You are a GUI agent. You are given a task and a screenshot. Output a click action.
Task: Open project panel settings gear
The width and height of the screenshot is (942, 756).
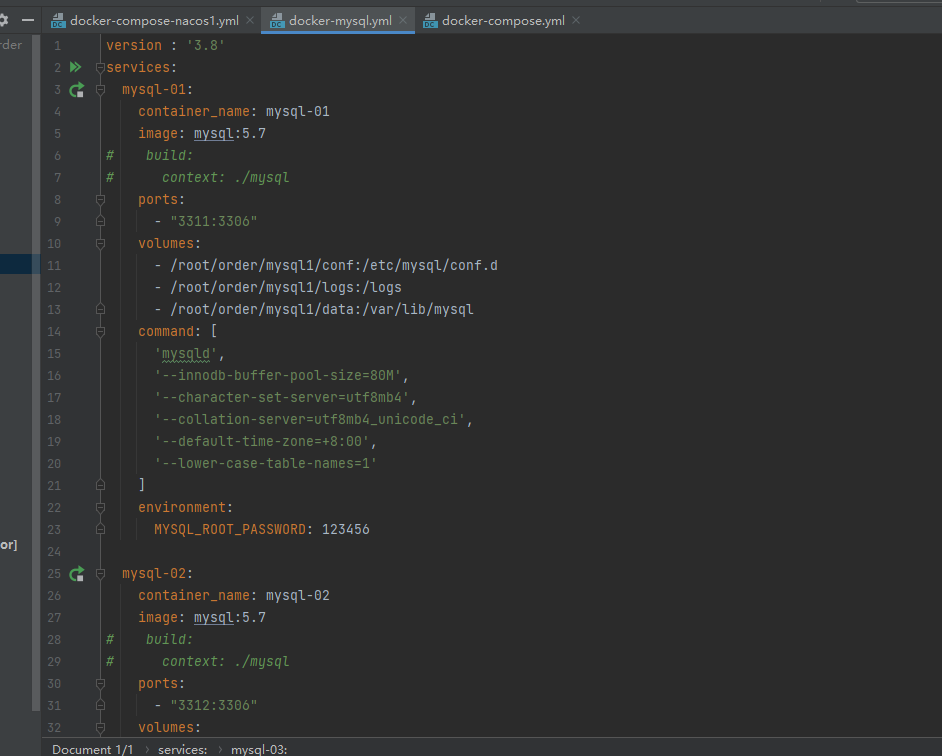[4, 20]
